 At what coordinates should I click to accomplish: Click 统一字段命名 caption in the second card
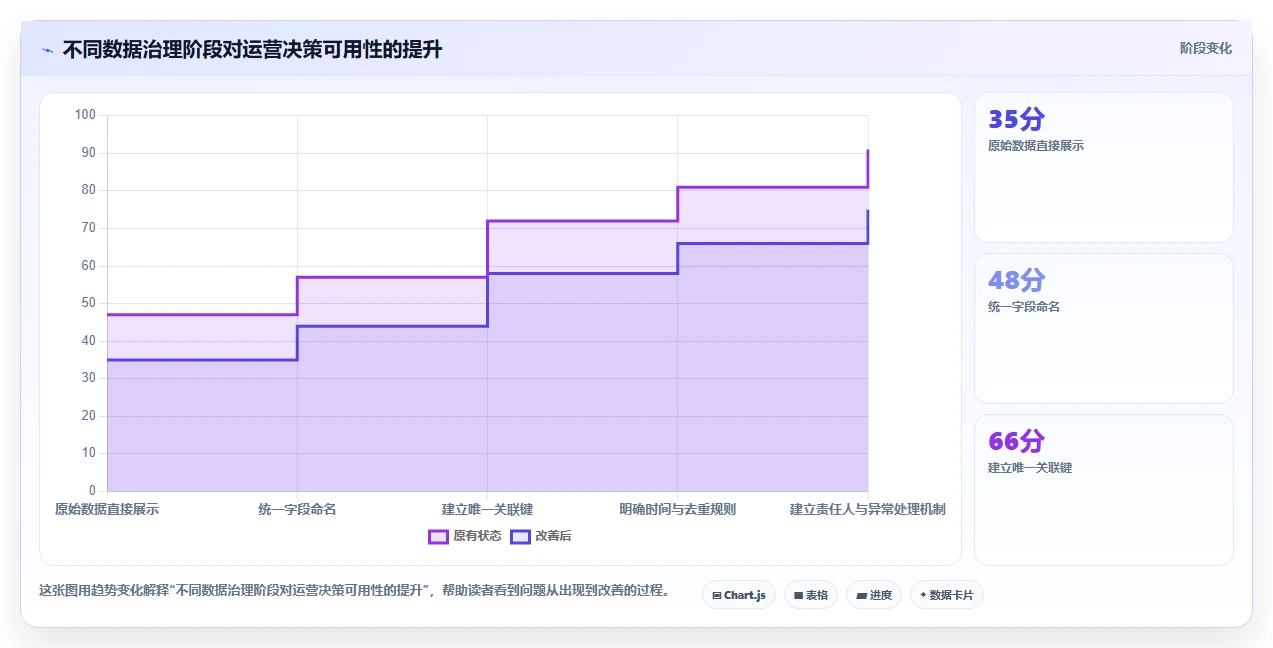[1023, 306]
